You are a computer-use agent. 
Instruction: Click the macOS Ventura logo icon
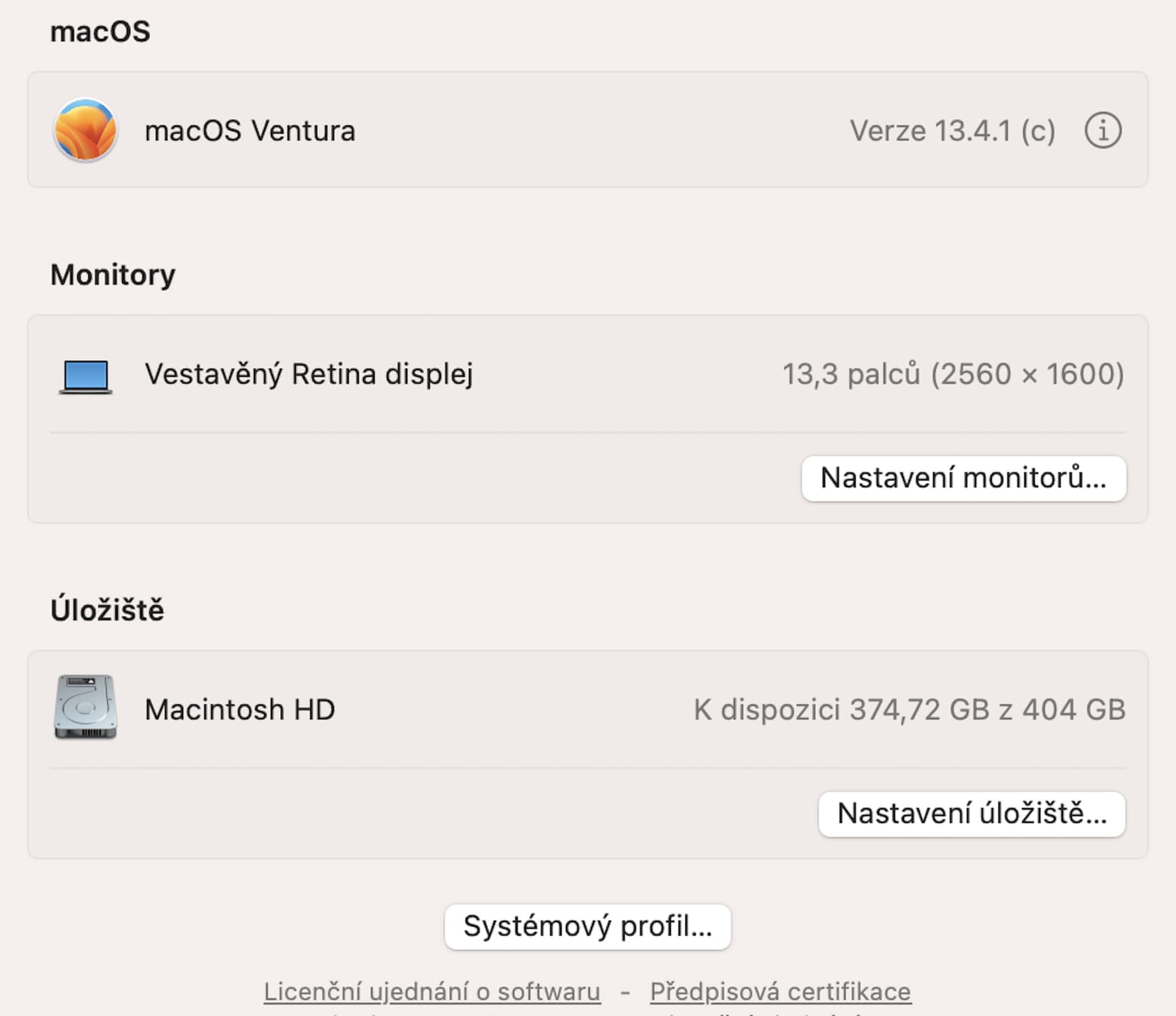[85, 130]
